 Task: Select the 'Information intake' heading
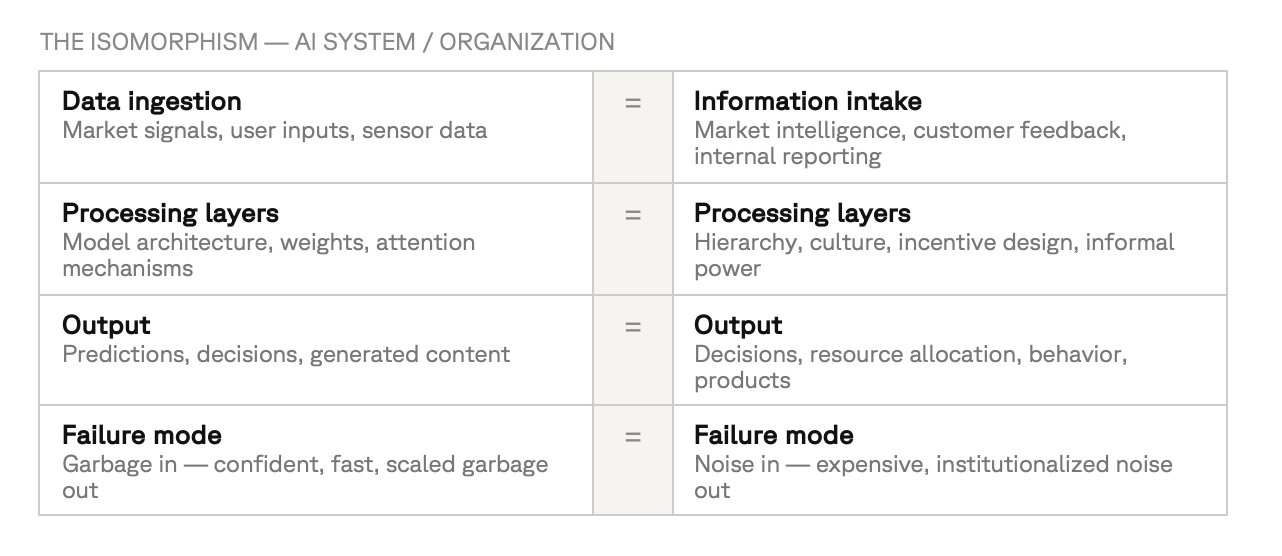pos(808,101)
